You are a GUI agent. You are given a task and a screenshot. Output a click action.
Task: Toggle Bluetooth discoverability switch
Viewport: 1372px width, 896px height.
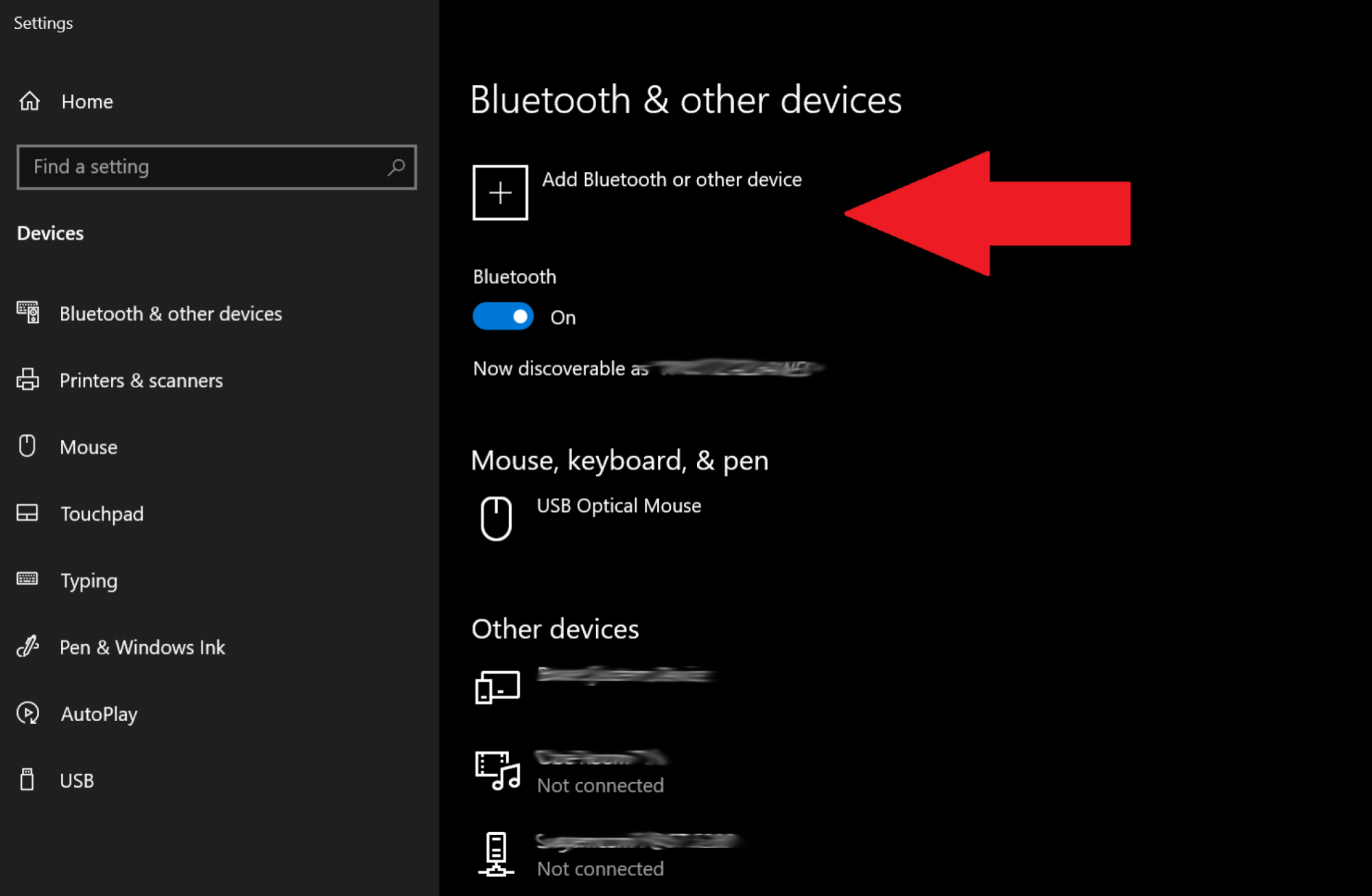503,316
